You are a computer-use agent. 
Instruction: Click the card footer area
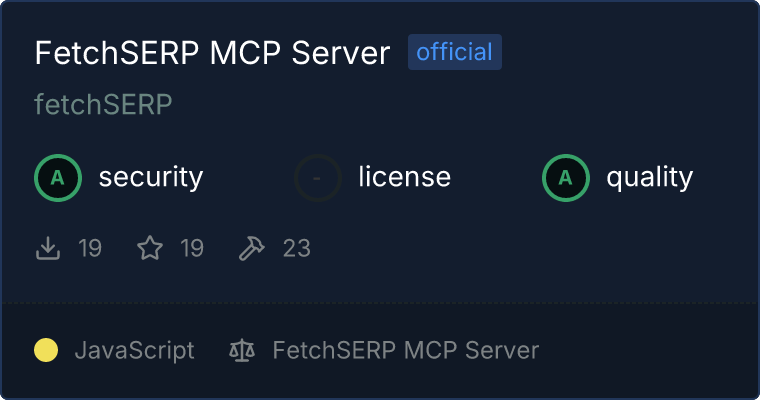(380, 351)
